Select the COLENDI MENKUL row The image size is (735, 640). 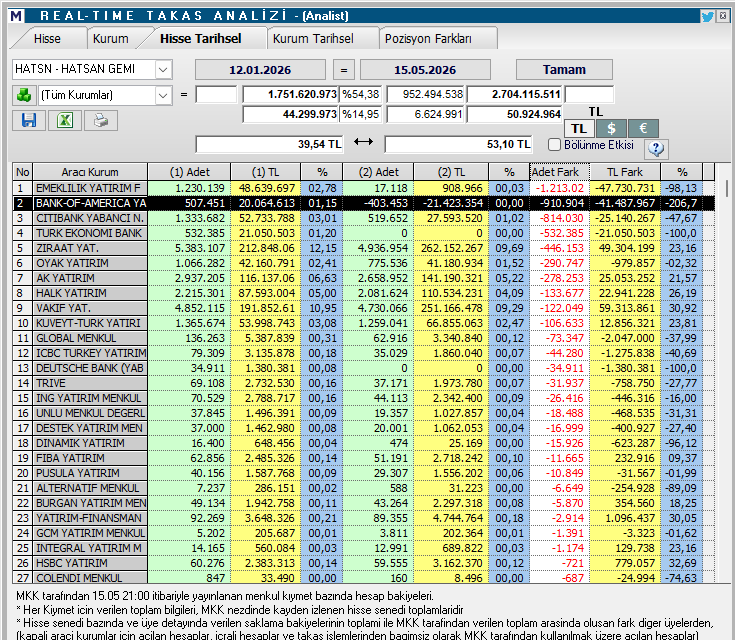[x=363, y=578]
